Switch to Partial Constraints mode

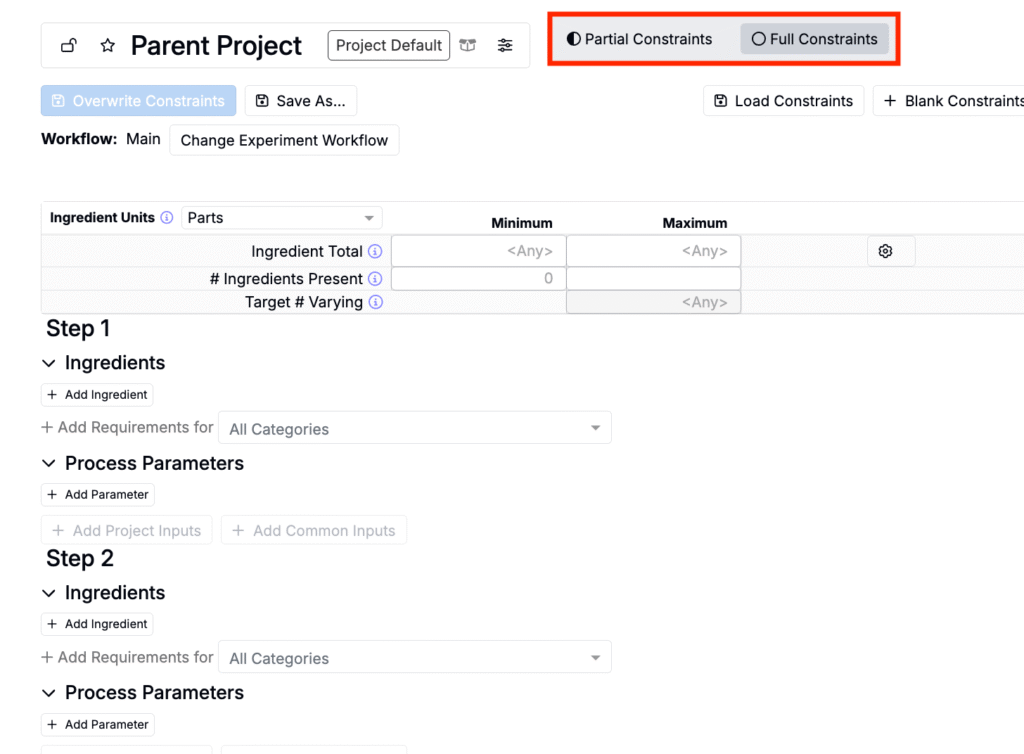(x=640, y=39)
